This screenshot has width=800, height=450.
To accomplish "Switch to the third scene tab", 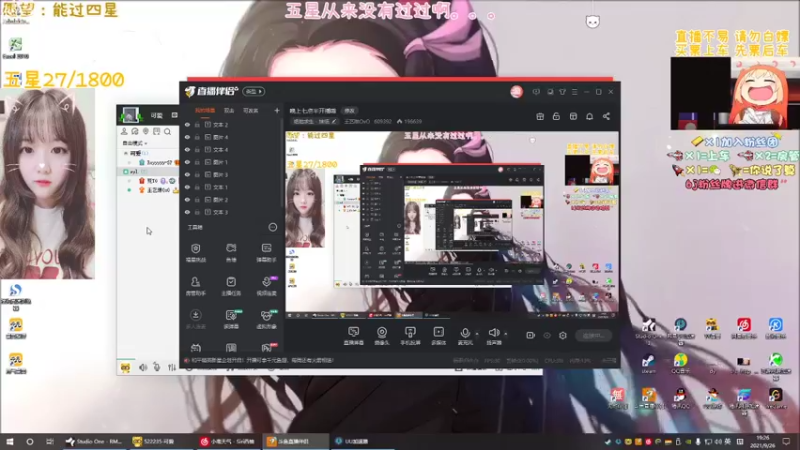I will coord(250,110).
